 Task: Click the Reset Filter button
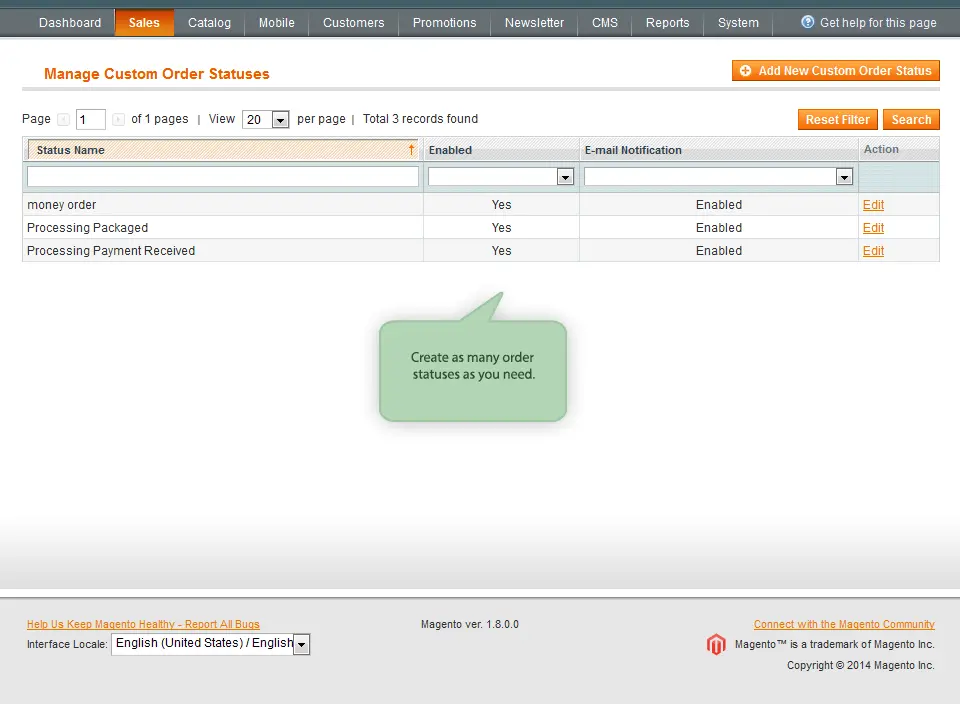pyautogui.click(x=837, y=119)
